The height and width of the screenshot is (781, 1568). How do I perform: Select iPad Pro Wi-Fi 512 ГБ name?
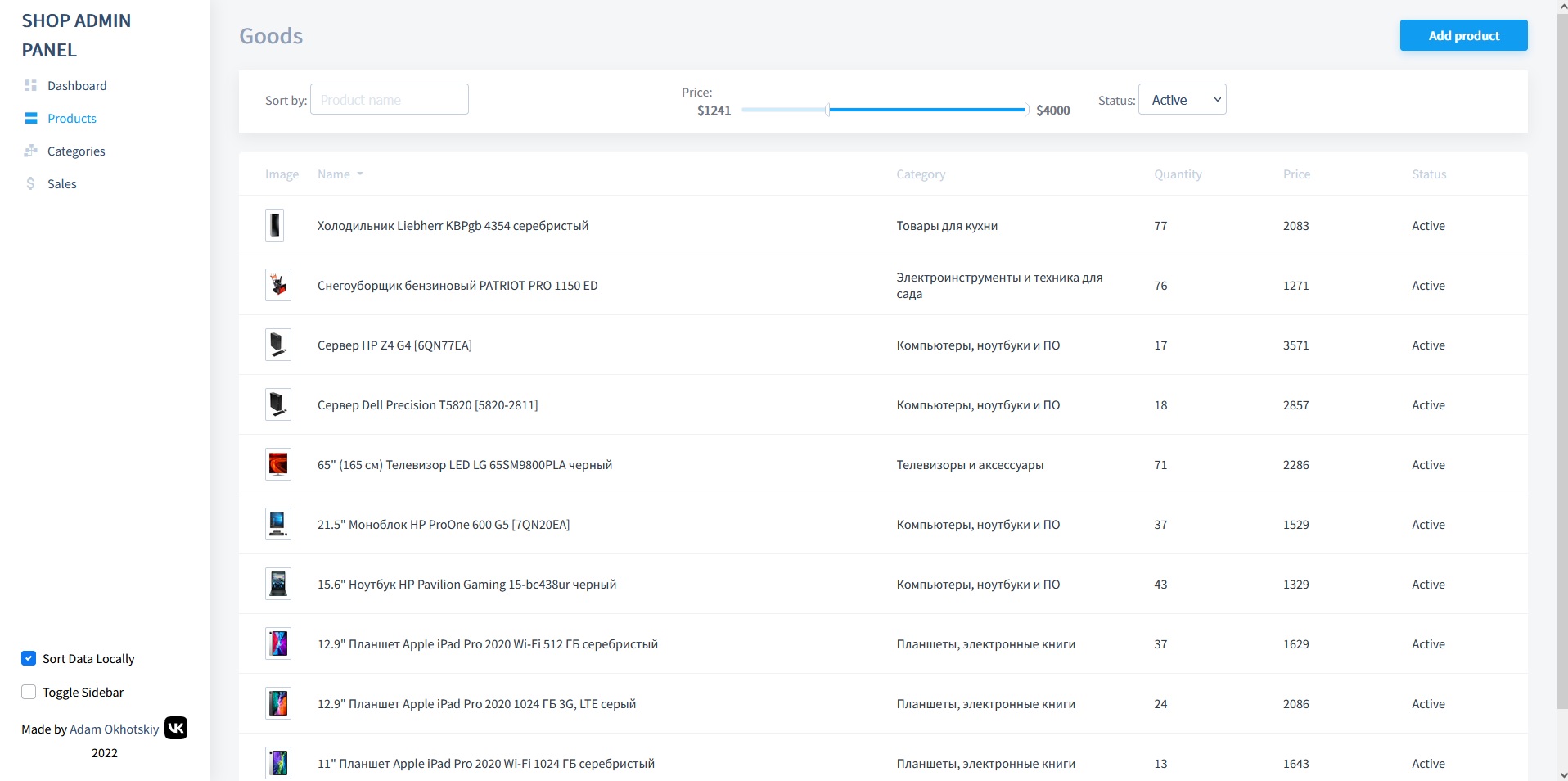pos(488,644)
